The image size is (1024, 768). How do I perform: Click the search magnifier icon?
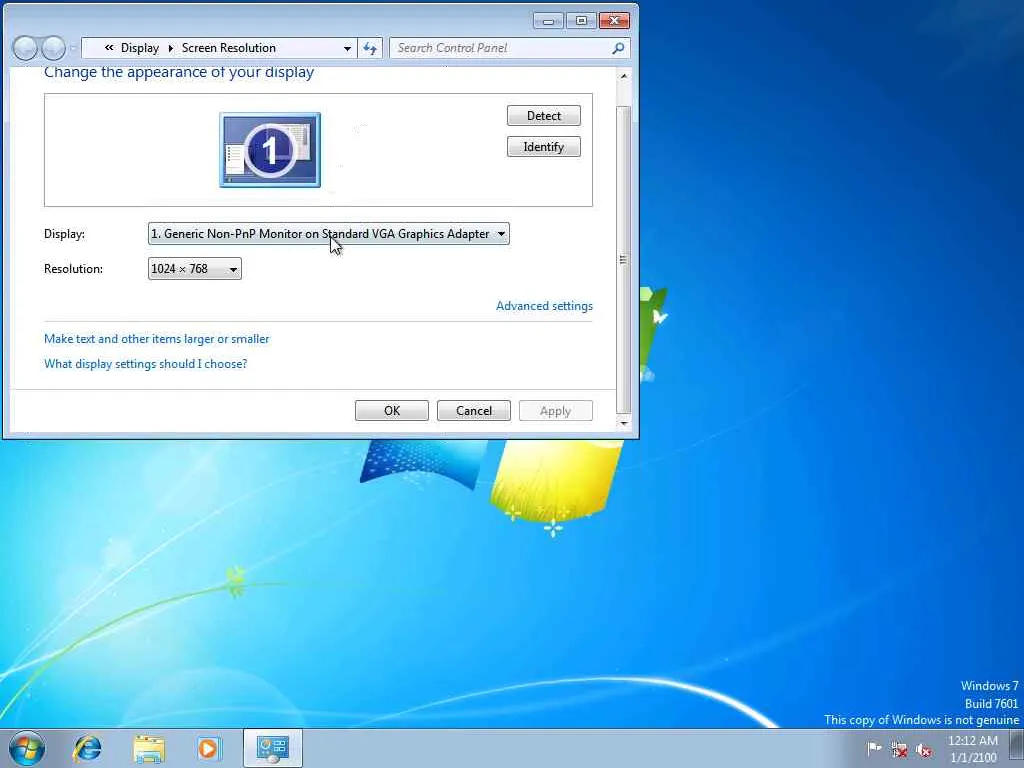(x=618, y=48)
